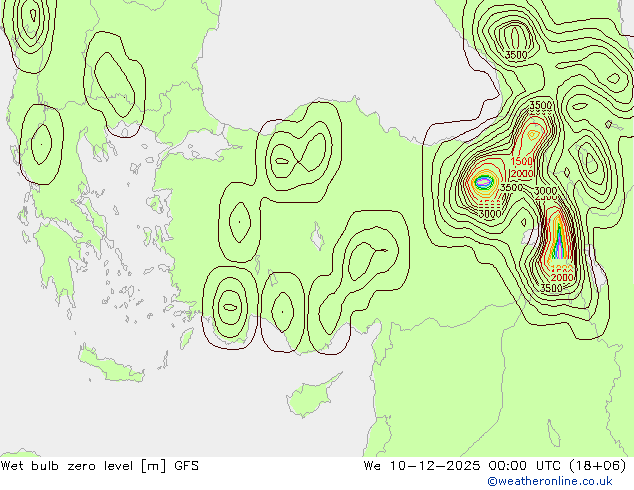Viewport: 634px width, 490px height.
Task: Click the weatheronline.co.uk copyright link
Action: (x=549, y=481)
